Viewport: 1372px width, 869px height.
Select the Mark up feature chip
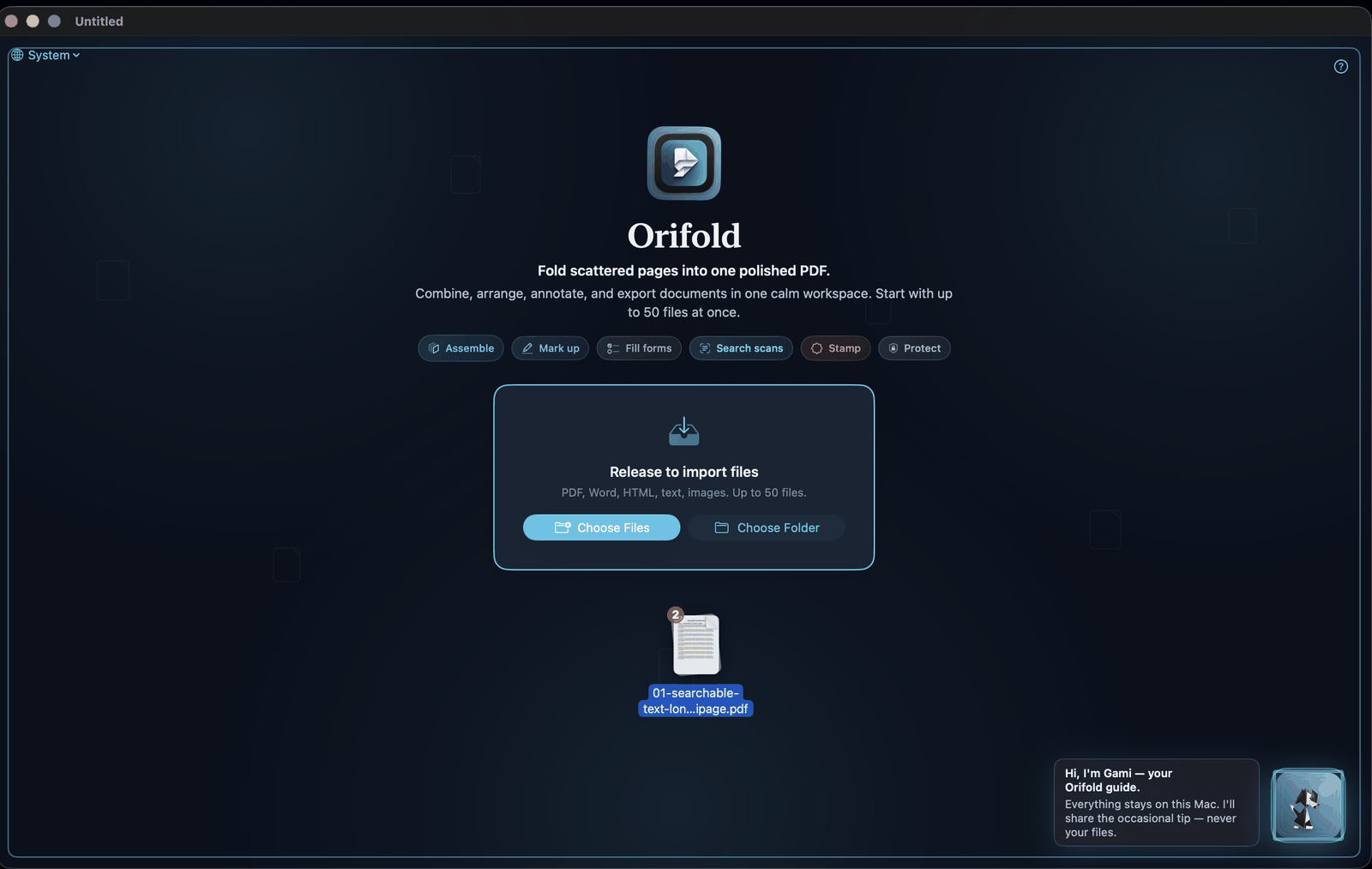[x=551, y=348]
